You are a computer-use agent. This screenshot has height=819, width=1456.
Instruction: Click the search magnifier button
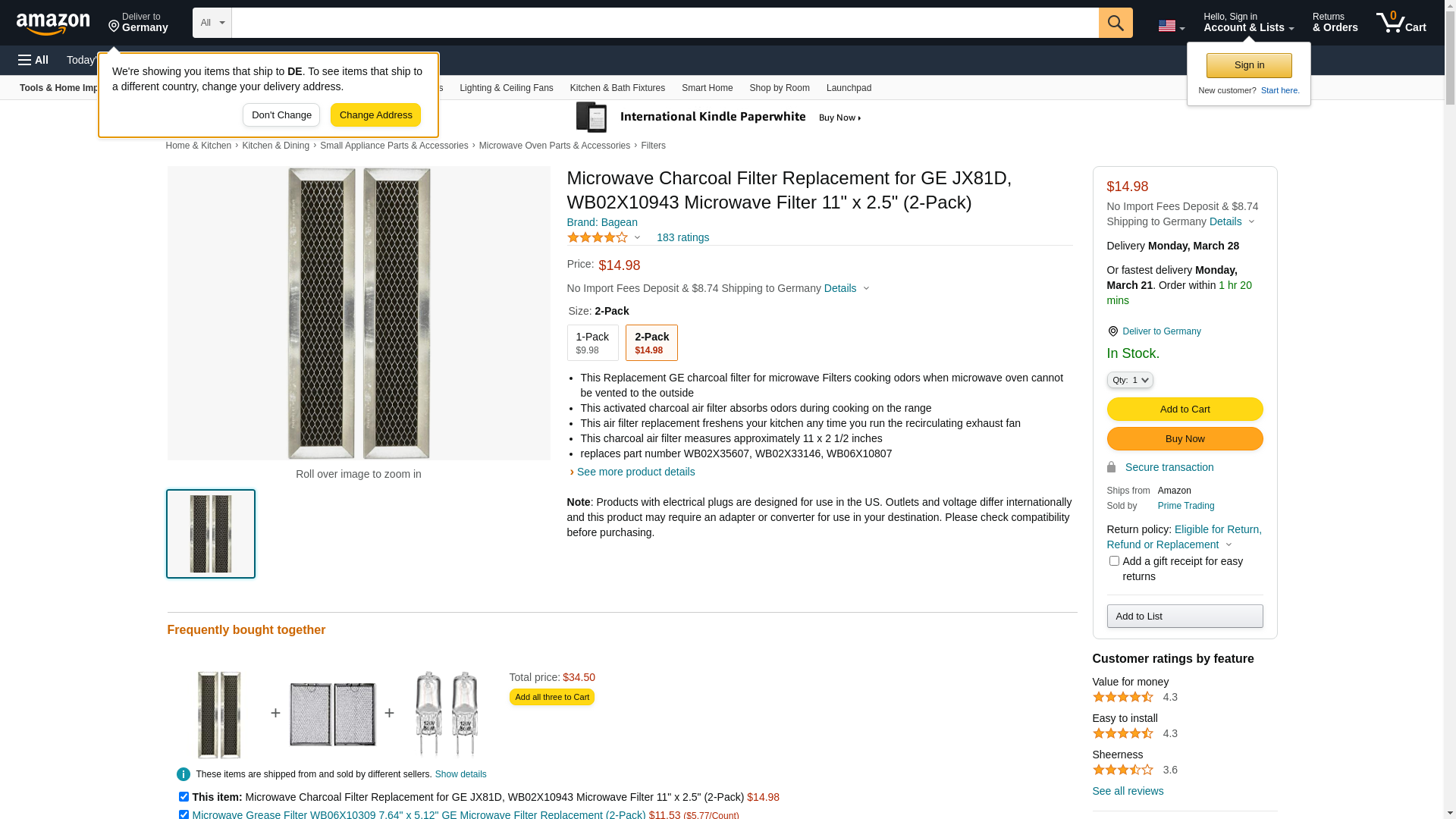coord(1115,23)
